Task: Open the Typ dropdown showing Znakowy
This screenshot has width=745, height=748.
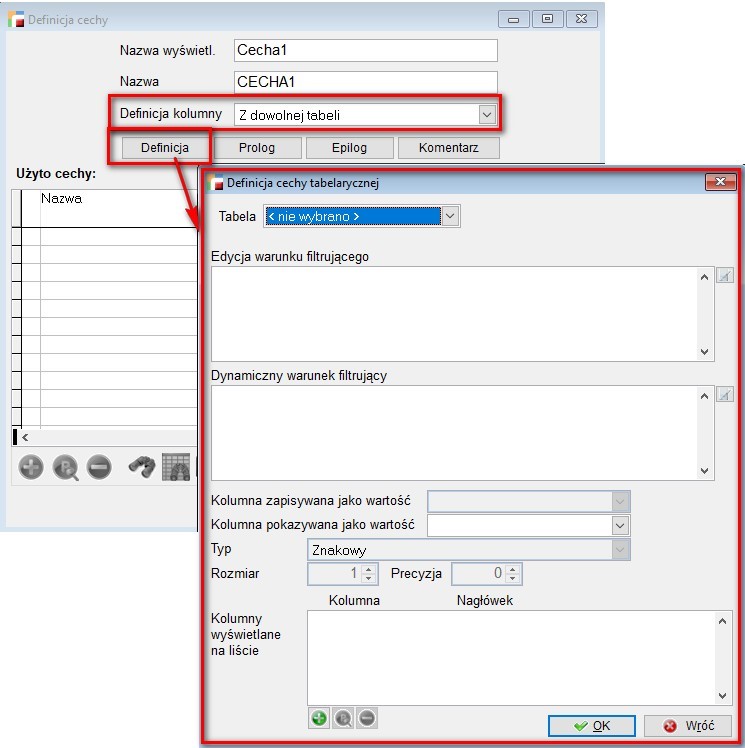Action: tap(620, 550)
